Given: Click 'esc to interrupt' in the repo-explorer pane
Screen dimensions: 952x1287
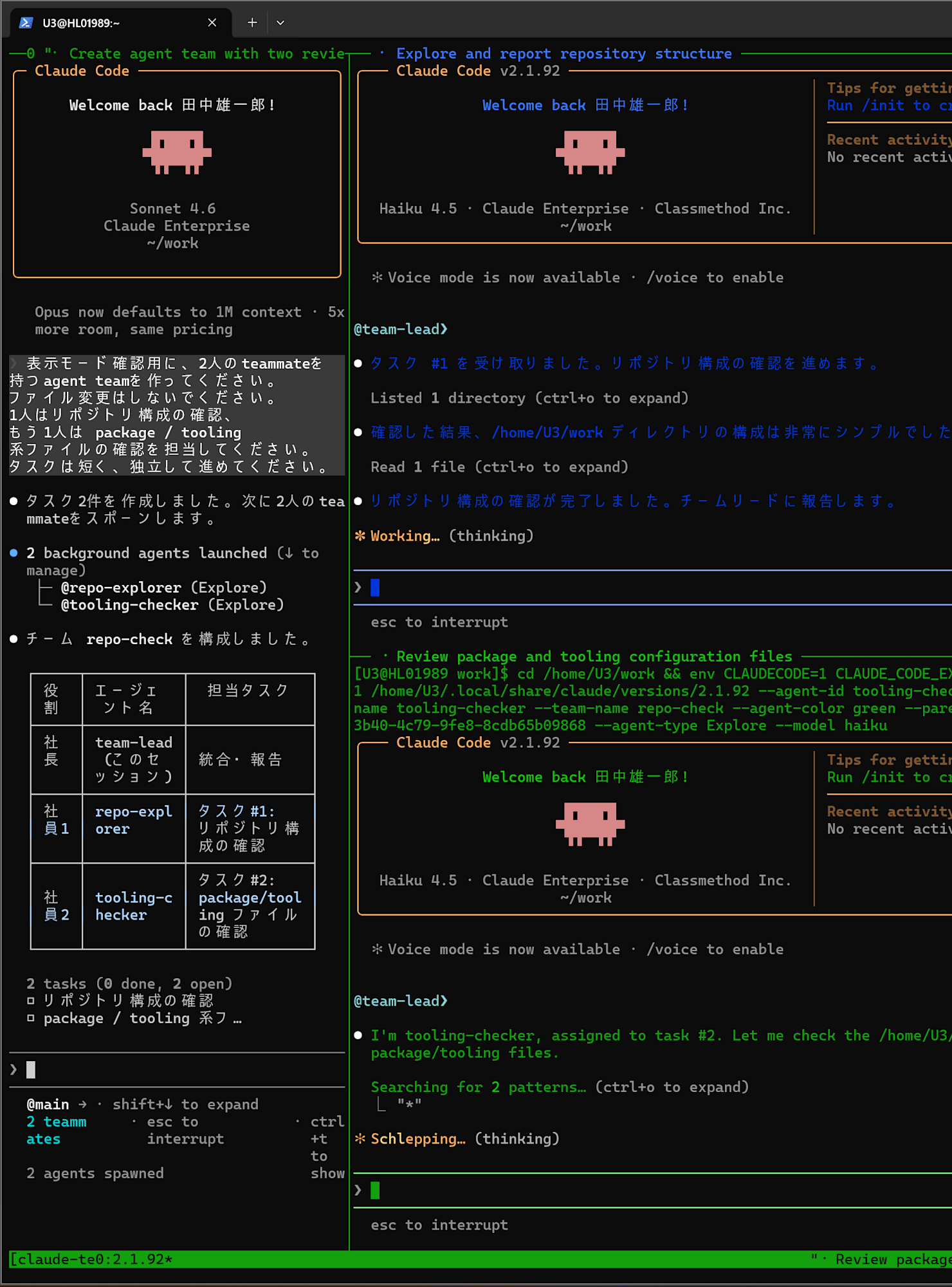Looking at the screenshot, I should 439,622.
